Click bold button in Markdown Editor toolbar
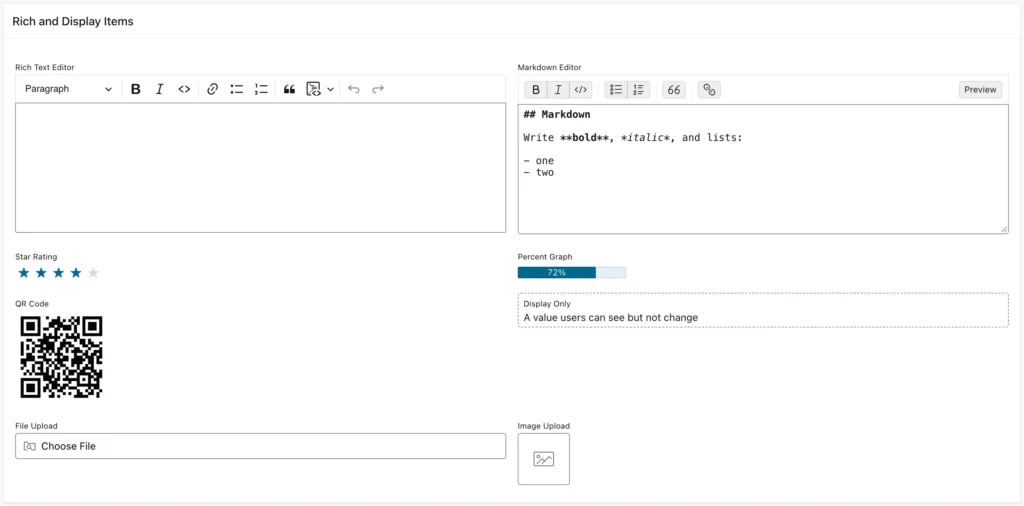The height and width of the screenshot is (506, 1024). pyautogui.click(x=536, y=90)
